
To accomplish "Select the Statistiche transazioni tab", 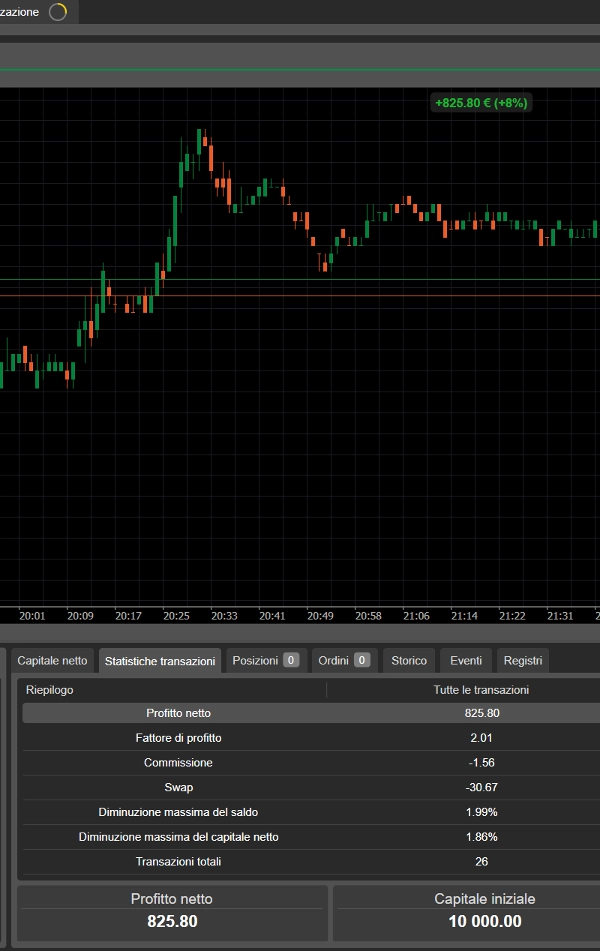I will (160, 661).
